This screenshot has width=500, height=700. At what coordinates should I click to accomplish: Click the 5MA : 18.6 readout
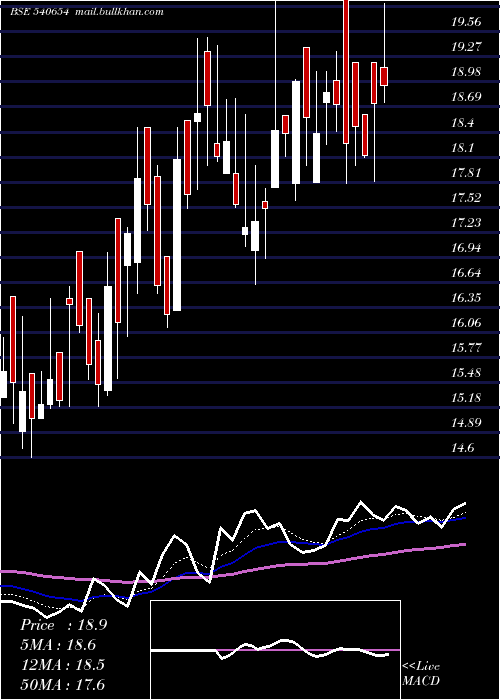[x=58, y=645]
